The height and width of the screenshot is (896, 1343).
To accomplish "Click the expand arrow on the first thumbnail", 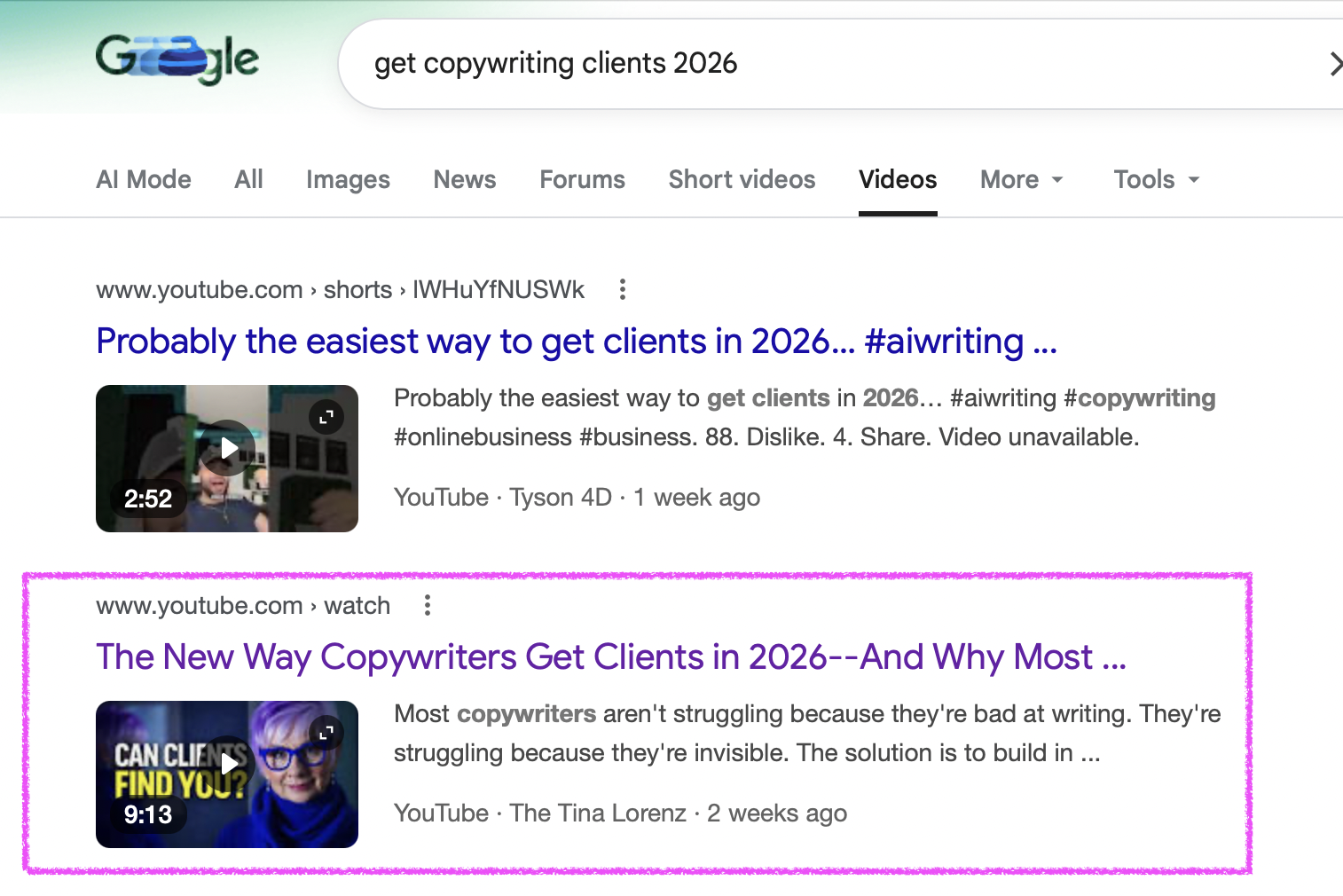I will pos(327,415).
